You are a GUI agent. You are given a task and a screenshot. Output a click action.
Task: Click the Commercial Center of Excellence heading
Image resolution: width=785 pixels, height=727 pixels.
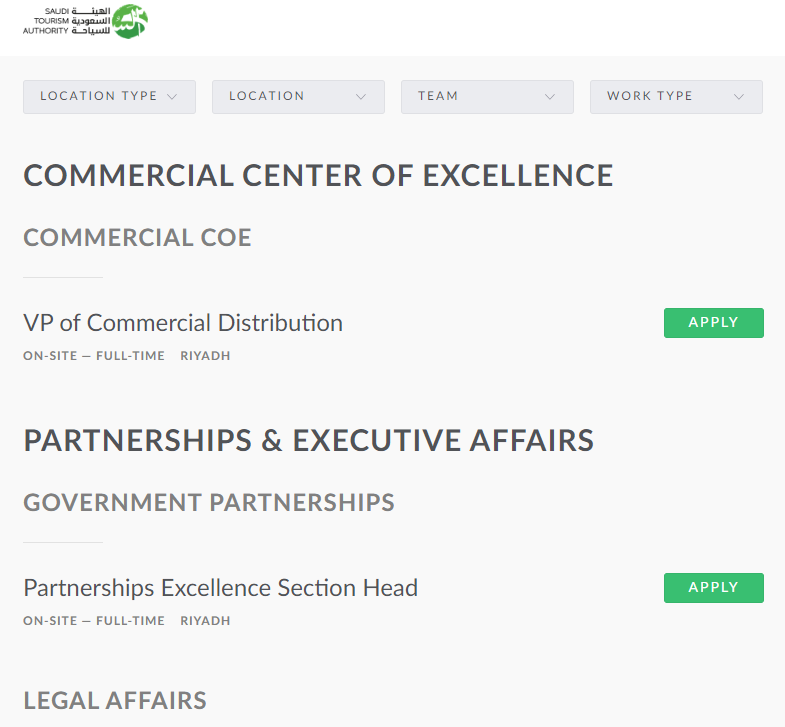point(318,176)
